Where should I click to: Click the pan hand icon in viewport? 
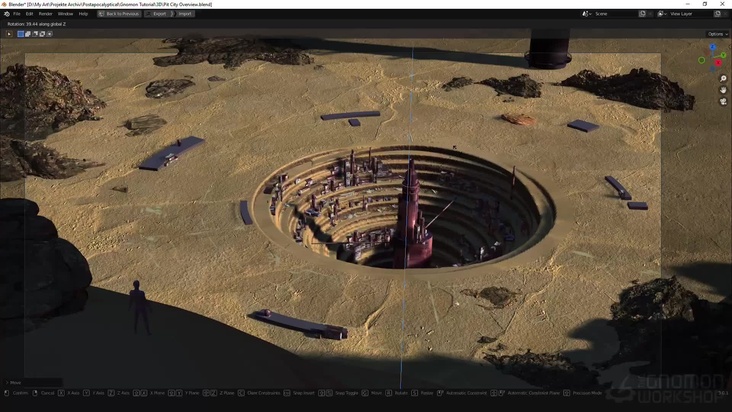tap(723, 90)
